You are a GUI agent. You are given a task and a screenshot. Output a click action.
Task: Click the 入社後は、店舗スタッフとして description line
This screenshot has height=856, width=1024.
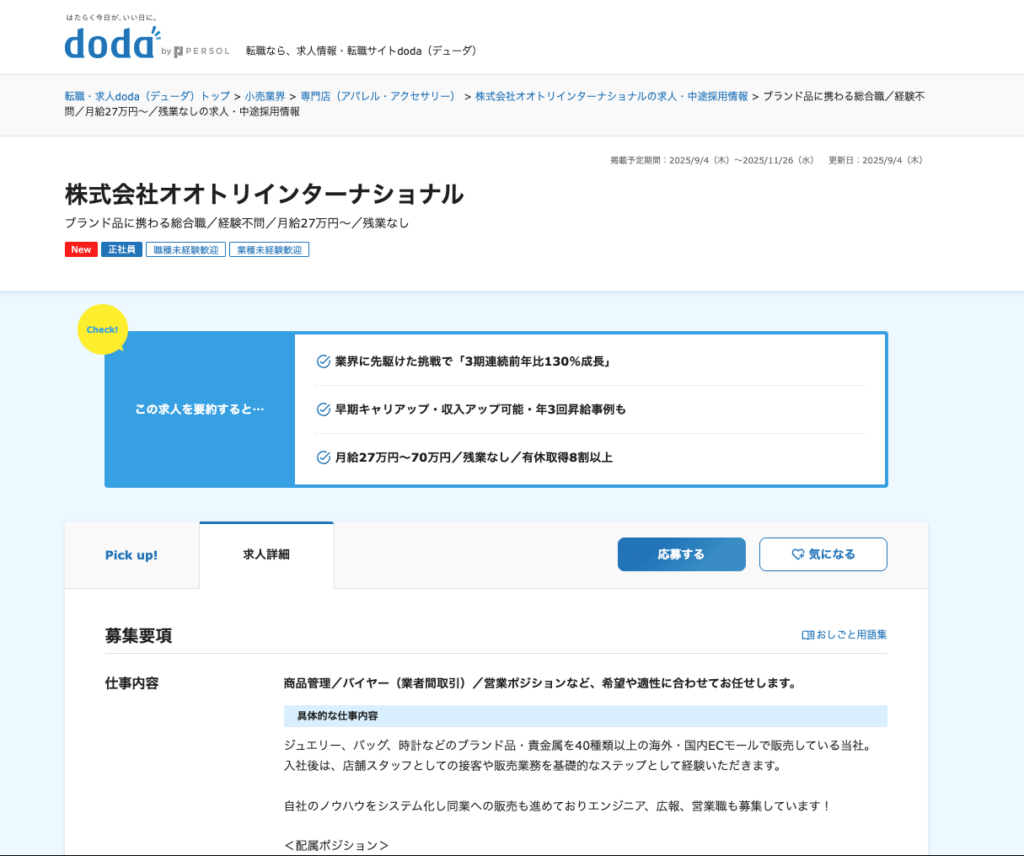(x=533, y=765)
